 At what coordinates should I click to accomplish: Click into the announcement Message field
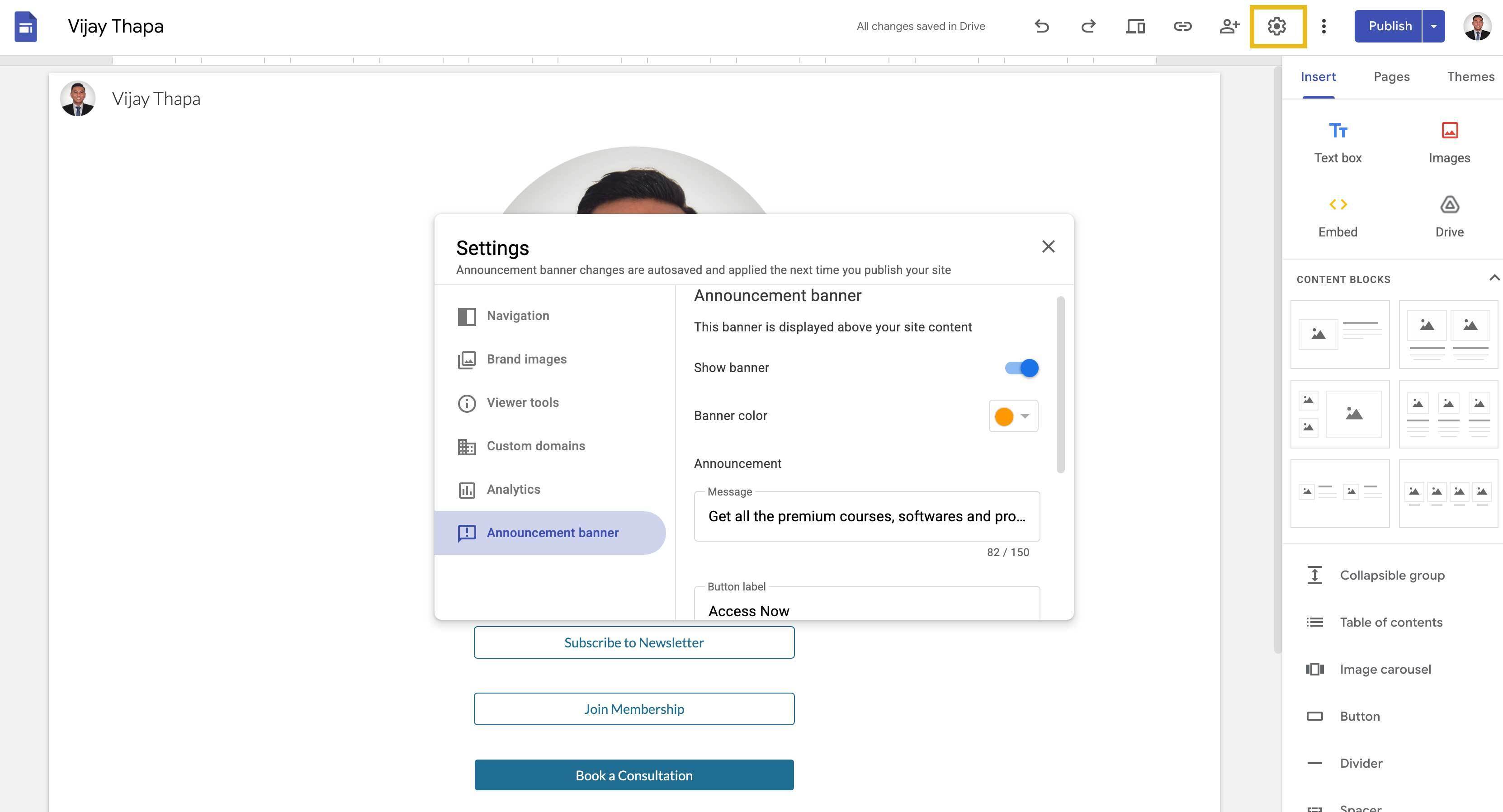point(866,516)
